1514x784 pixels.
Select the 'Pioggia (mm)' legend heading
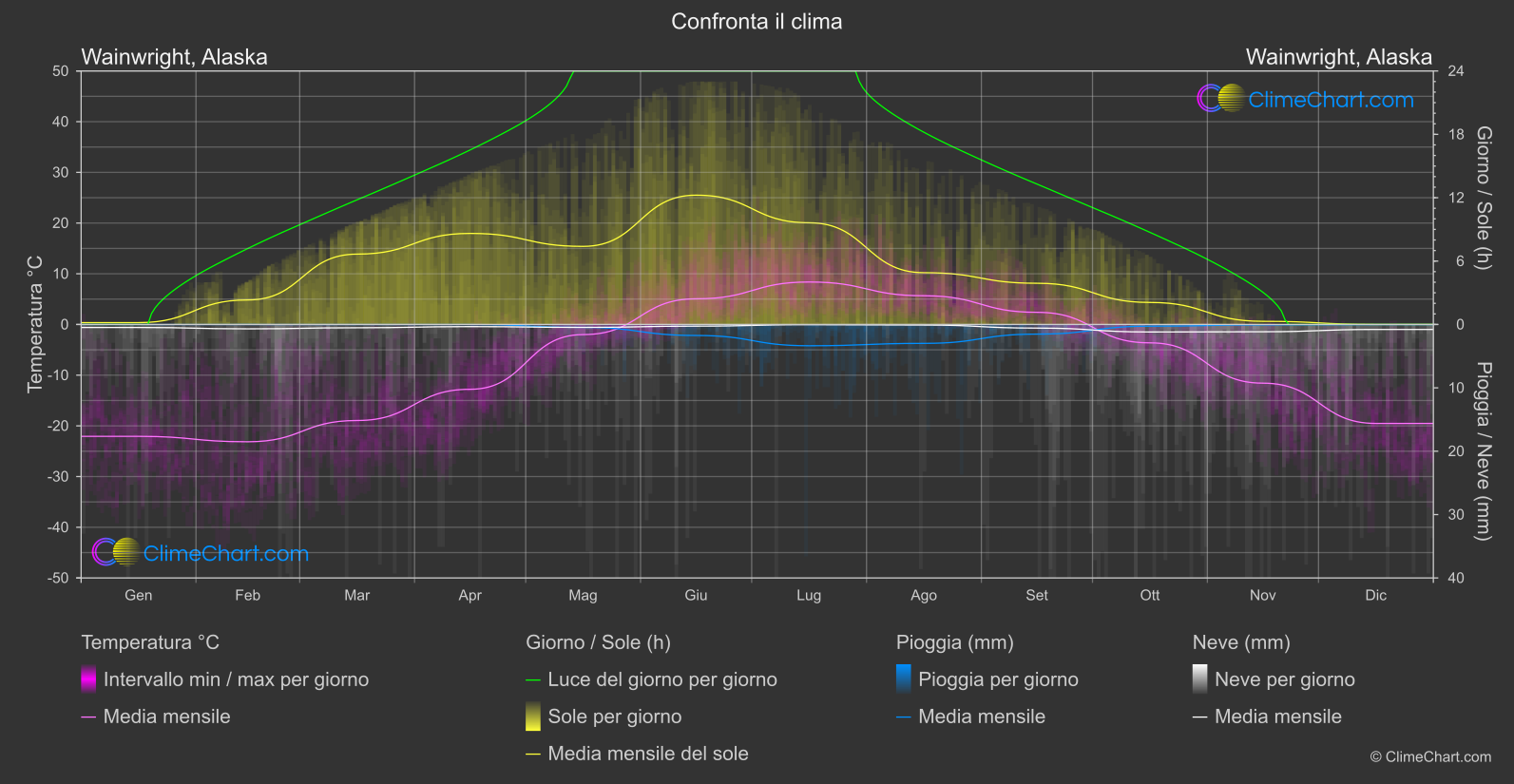(x=955, y=642)
